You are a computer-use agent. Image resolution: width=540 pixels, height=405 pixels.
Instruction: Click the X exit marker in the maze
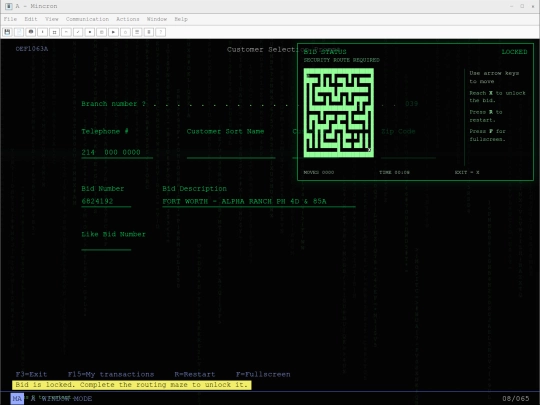click(370, 150)
